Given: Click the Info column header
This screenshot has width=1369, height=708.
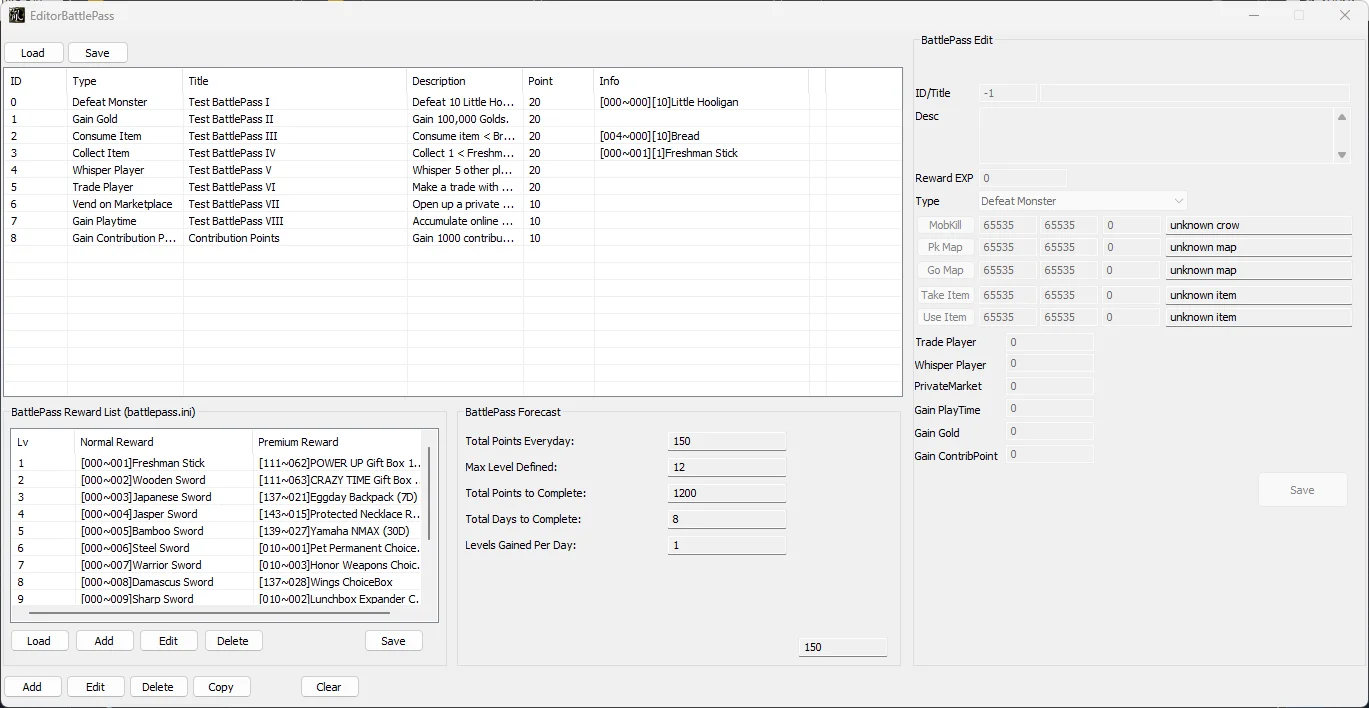Looking at the screenshot, I should pyautogui.click(x=701, y=81).
